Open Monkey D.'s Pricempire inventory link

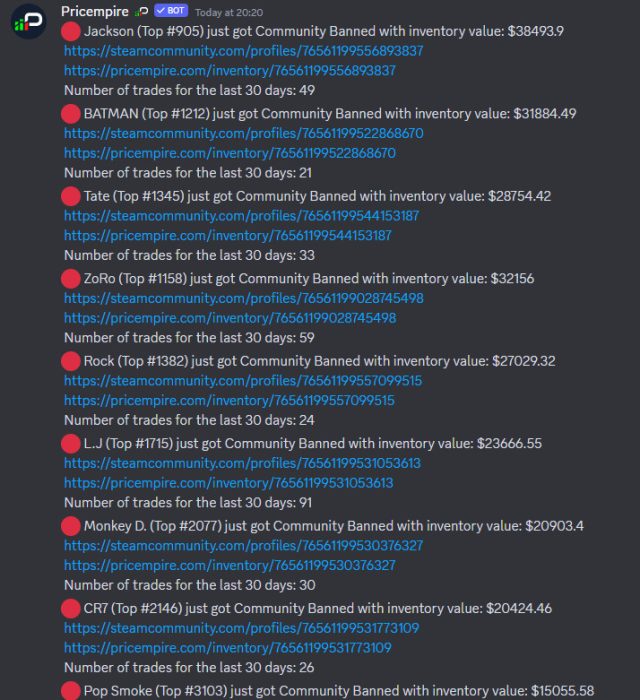(229, 565)
